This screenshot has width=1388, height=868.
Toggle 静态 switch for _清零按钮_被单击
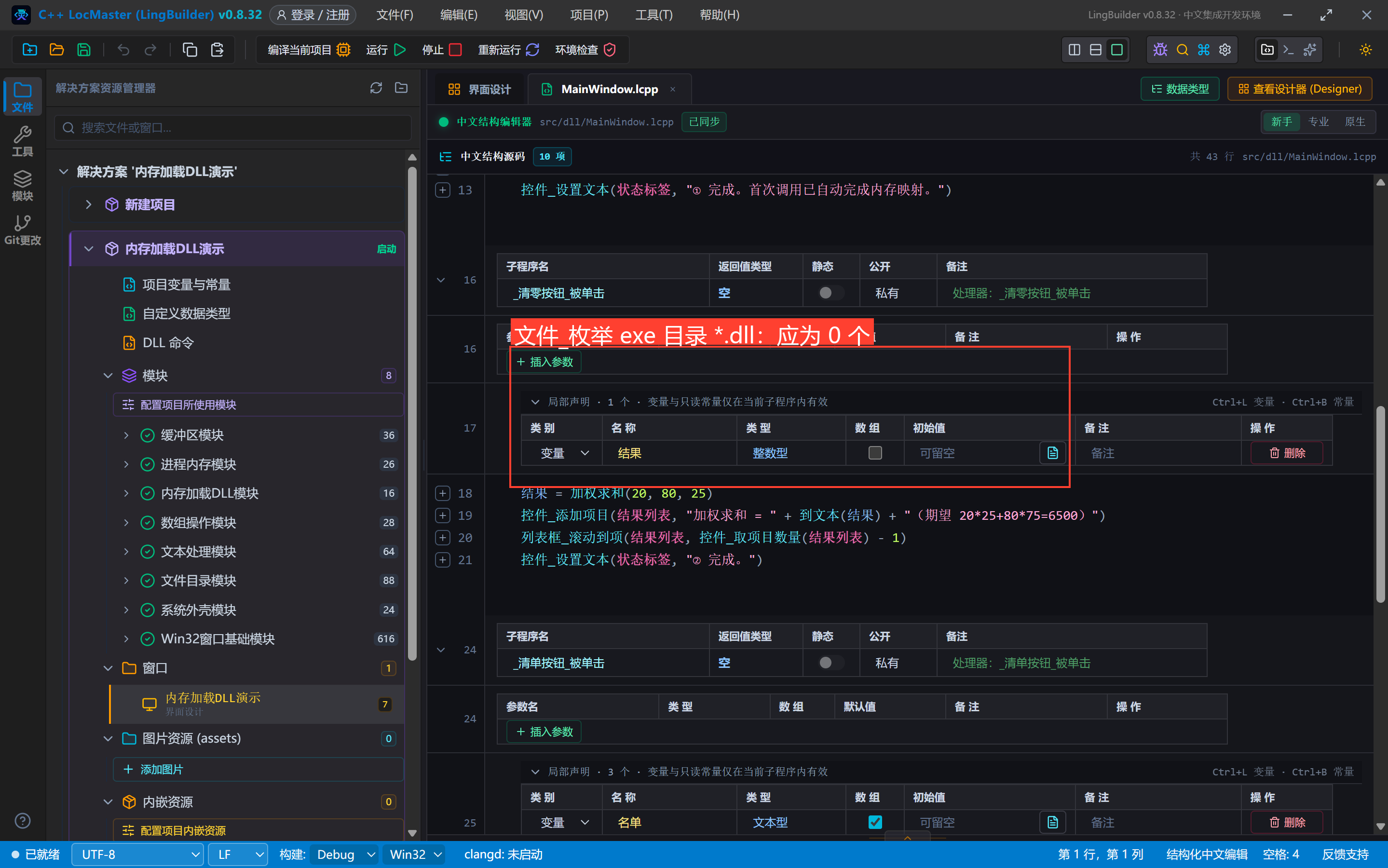point(830,293)
